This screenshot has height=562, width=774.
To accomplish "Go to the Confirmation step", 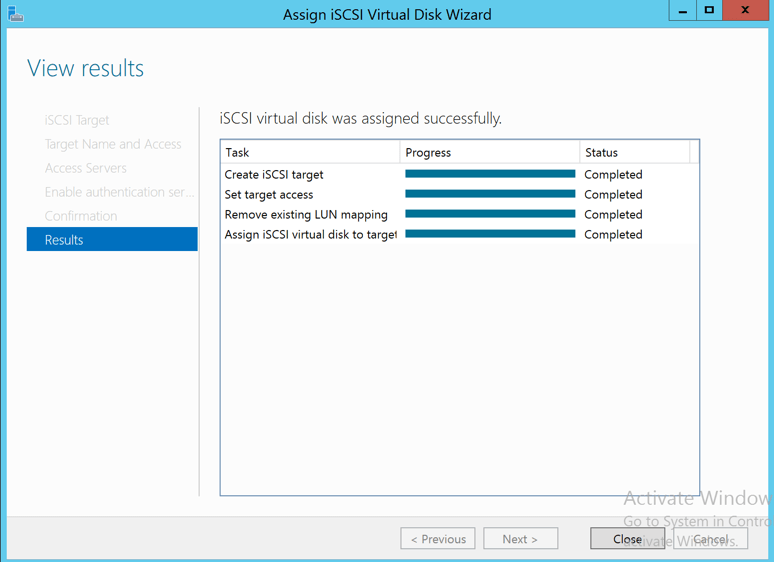I will click(81, 216).
